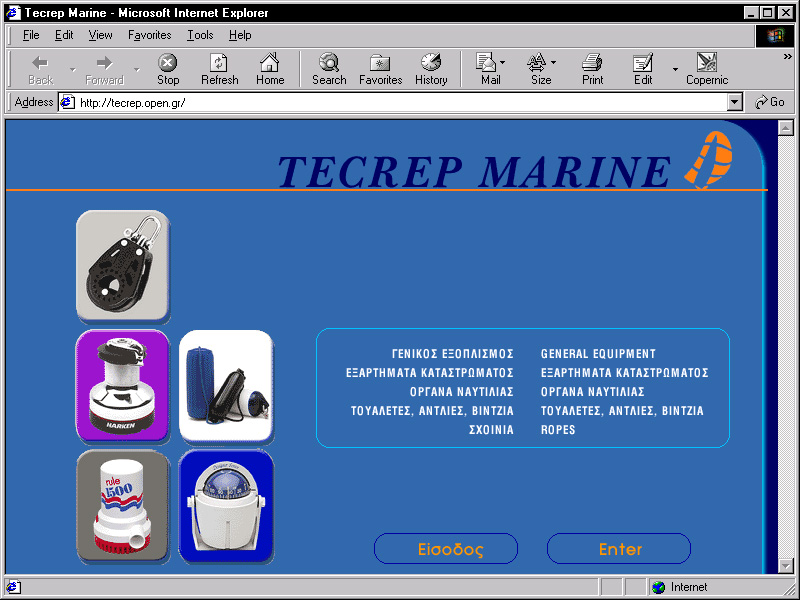Open the File menu
Viewport: 800px width, 600px height.
pyautogui.click(x=31, y=35)
